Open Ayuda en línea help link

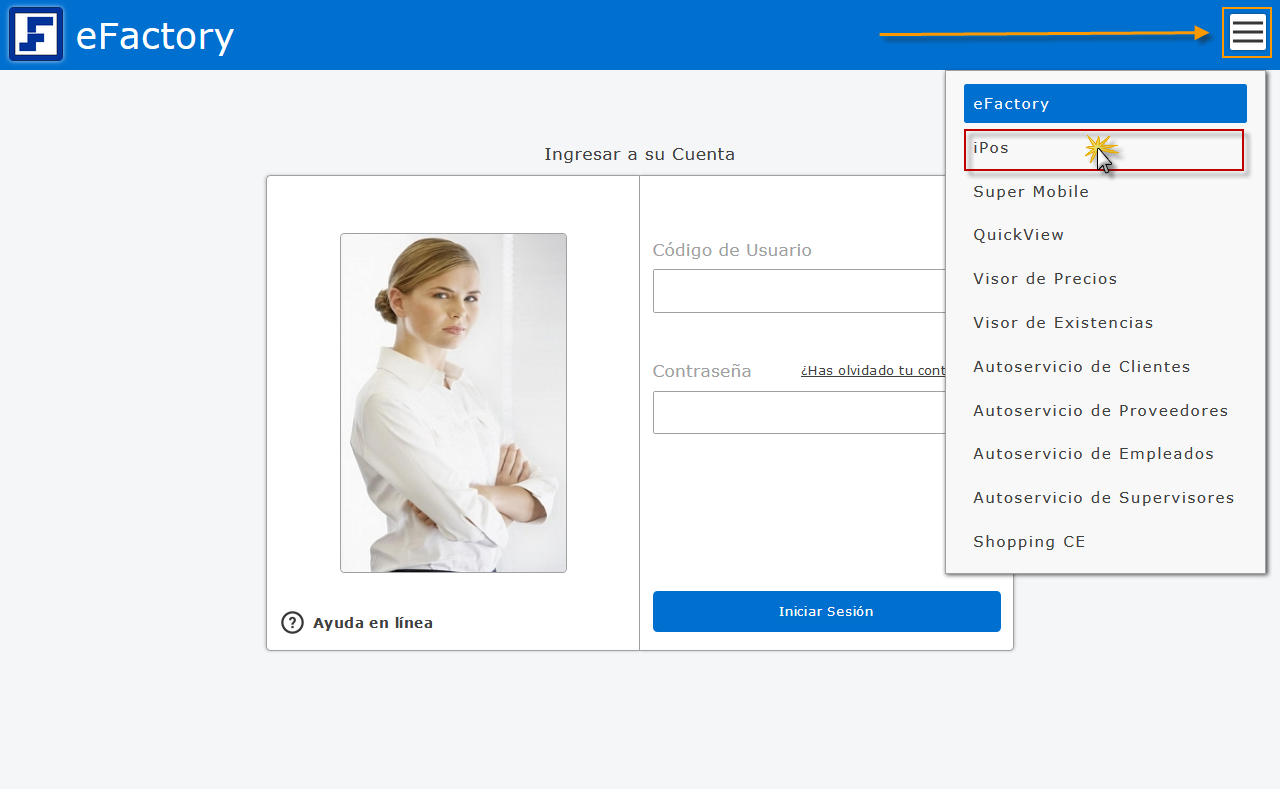pyautogui.click(x=372, y=623)
